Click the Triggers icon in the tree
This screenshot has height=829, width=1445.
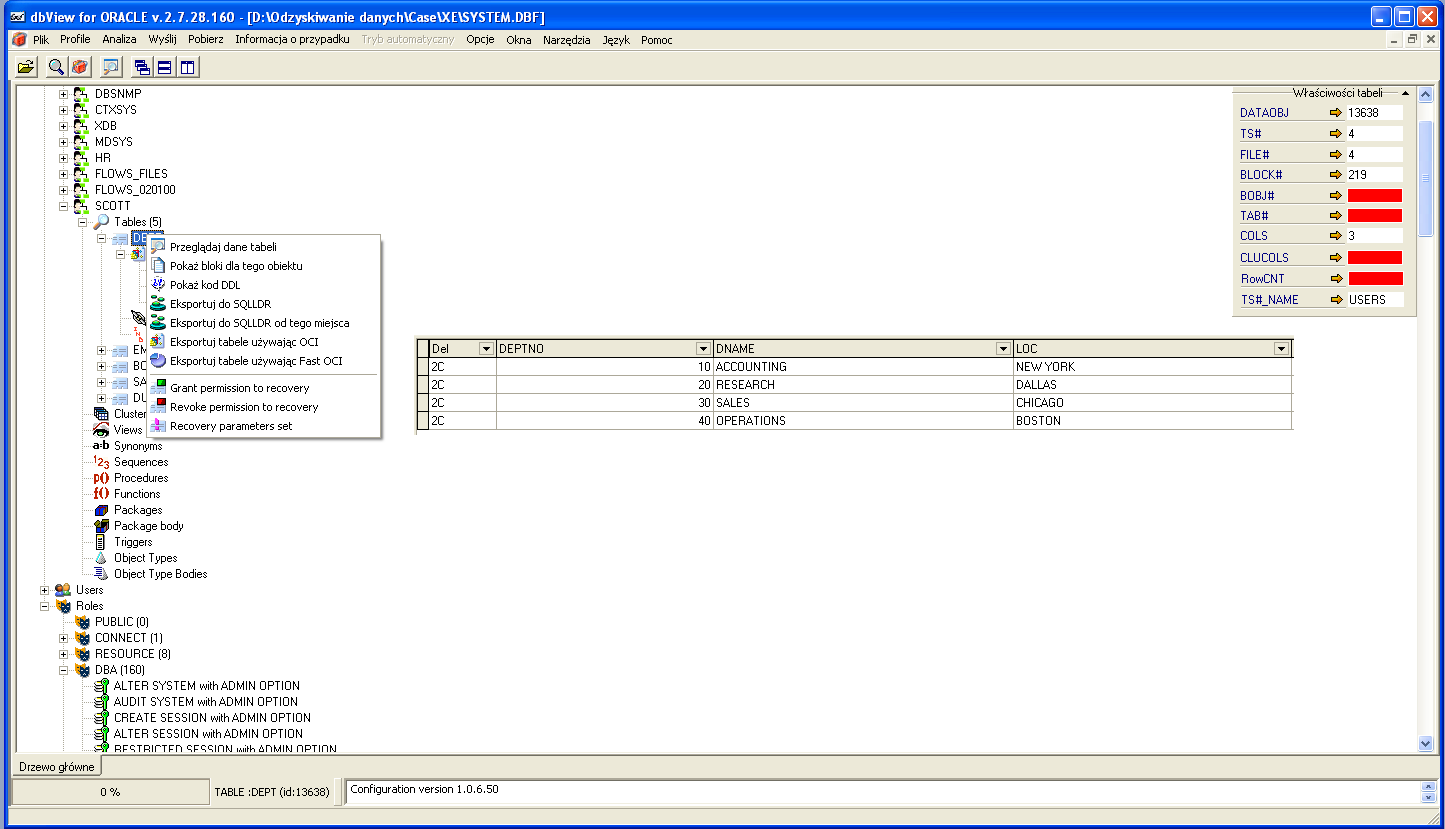[x=100, y=542]
